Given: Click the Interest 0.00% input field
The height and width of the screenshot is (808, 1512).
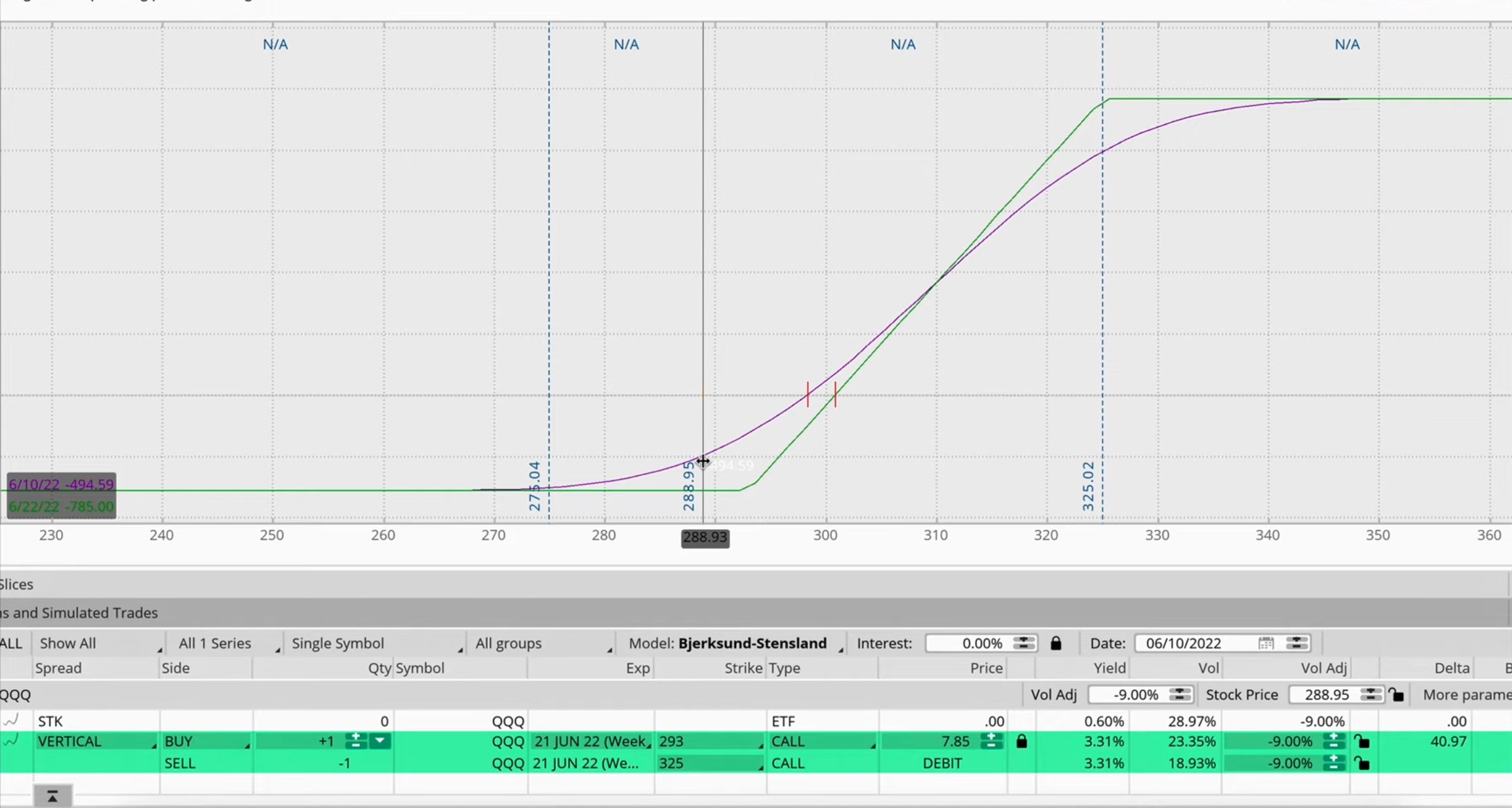Looking at the screenshot, I should pyautogui.click(x=970, y=643).
